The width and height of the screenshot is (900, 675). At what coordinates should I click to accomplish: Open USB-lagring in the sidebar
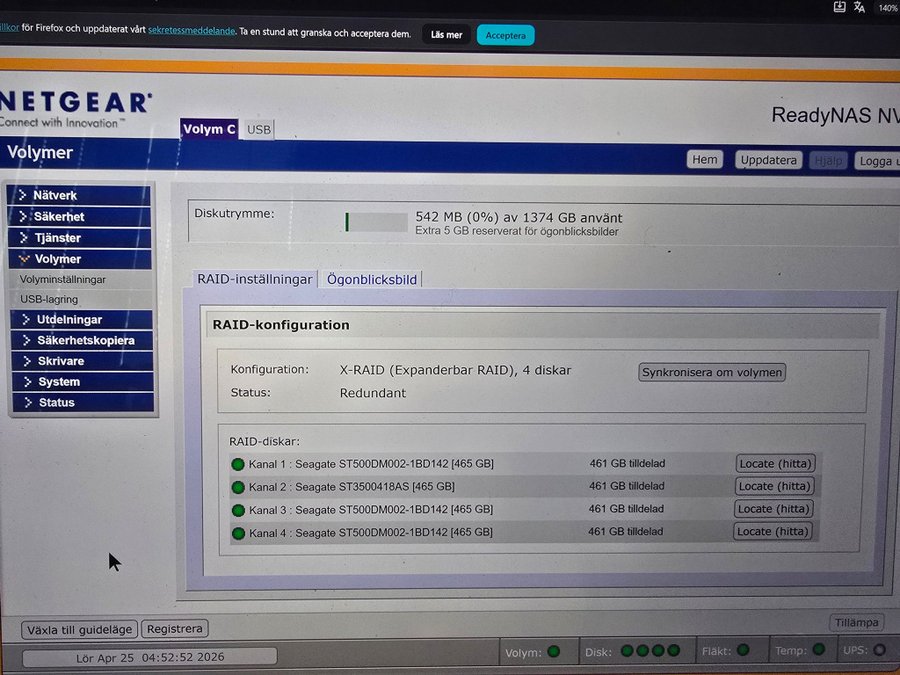tap(49, 299)
